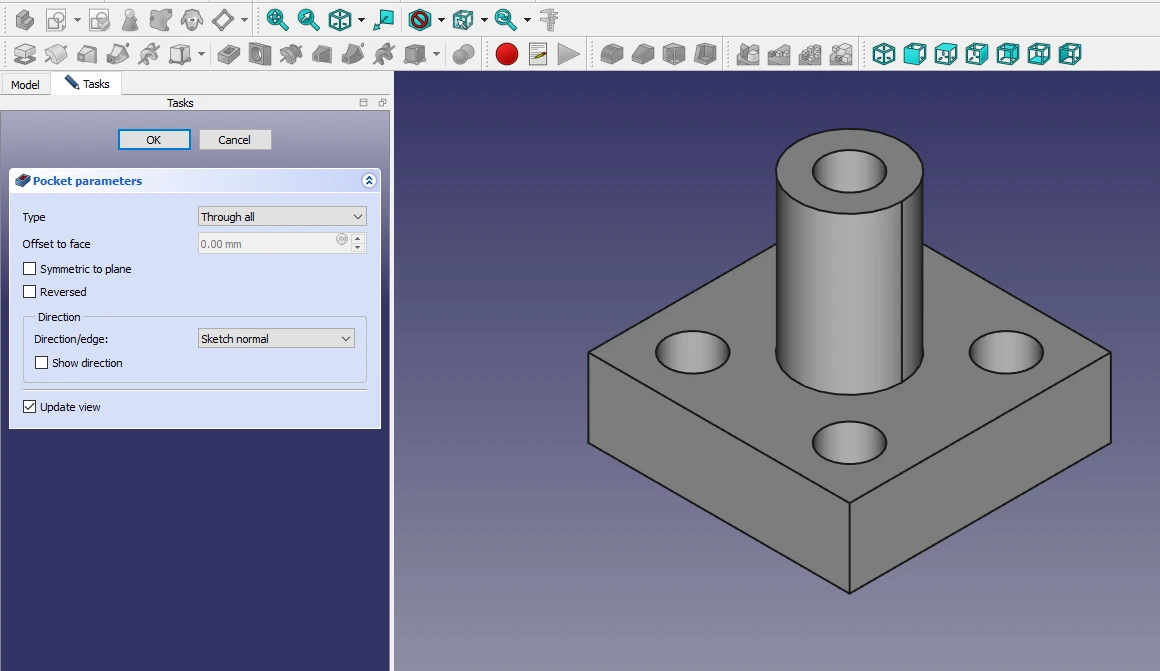Collapse the Pocket parameters section
The height and width of the screenshot is (671, 1160).
coord(368,181)
